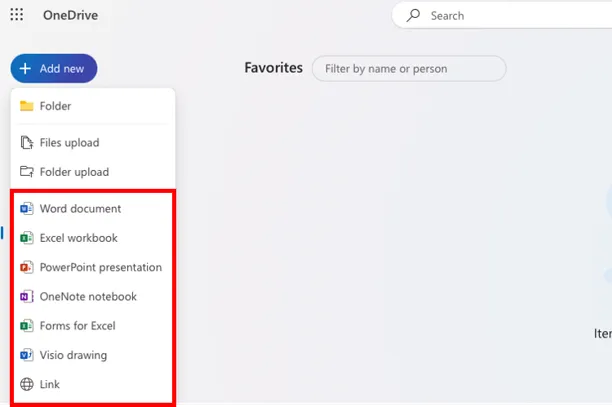
Task: Select Forms for Excel menu entry
Action: coord(77,326)
